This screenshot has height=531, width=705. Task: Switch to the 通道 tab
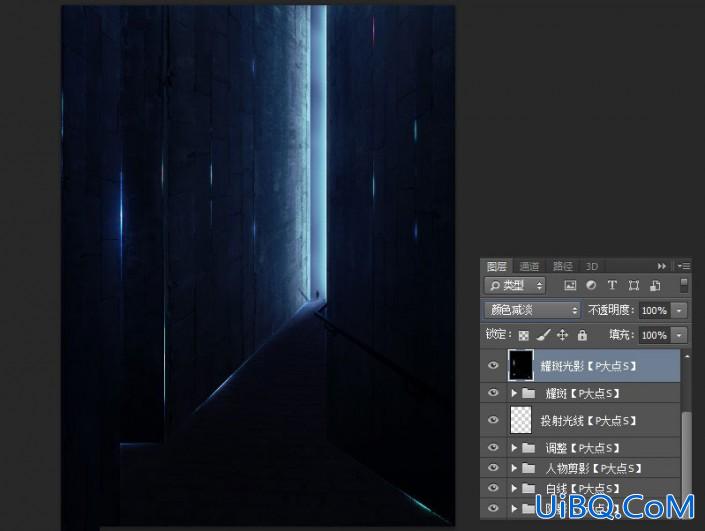pyautogui.click(x=529, y=267)
